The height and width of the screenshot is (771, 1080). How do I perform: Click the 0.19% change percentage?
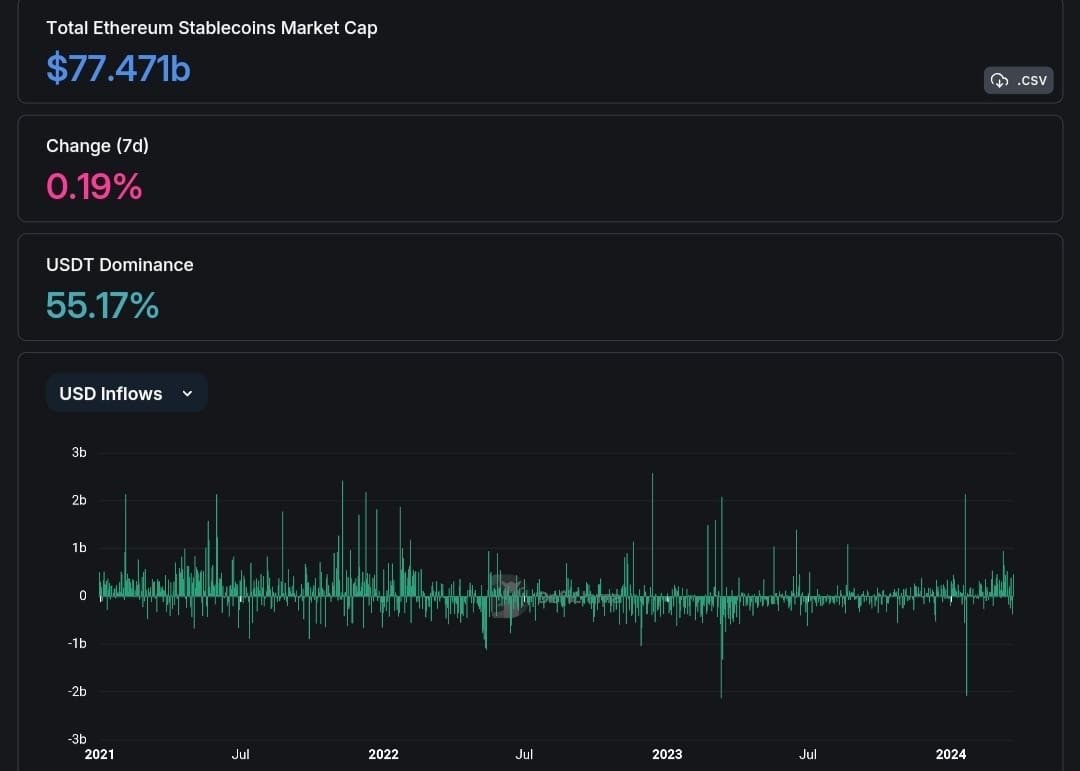pos(93,187)
